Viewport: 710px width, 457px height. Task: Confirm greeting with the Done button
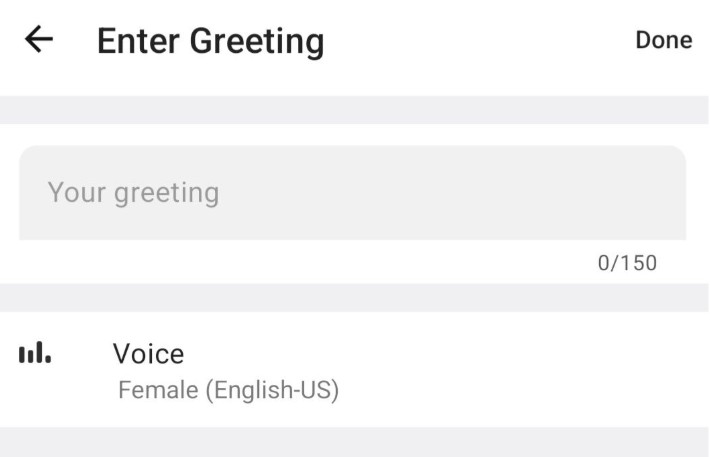(x=664, y=40)
